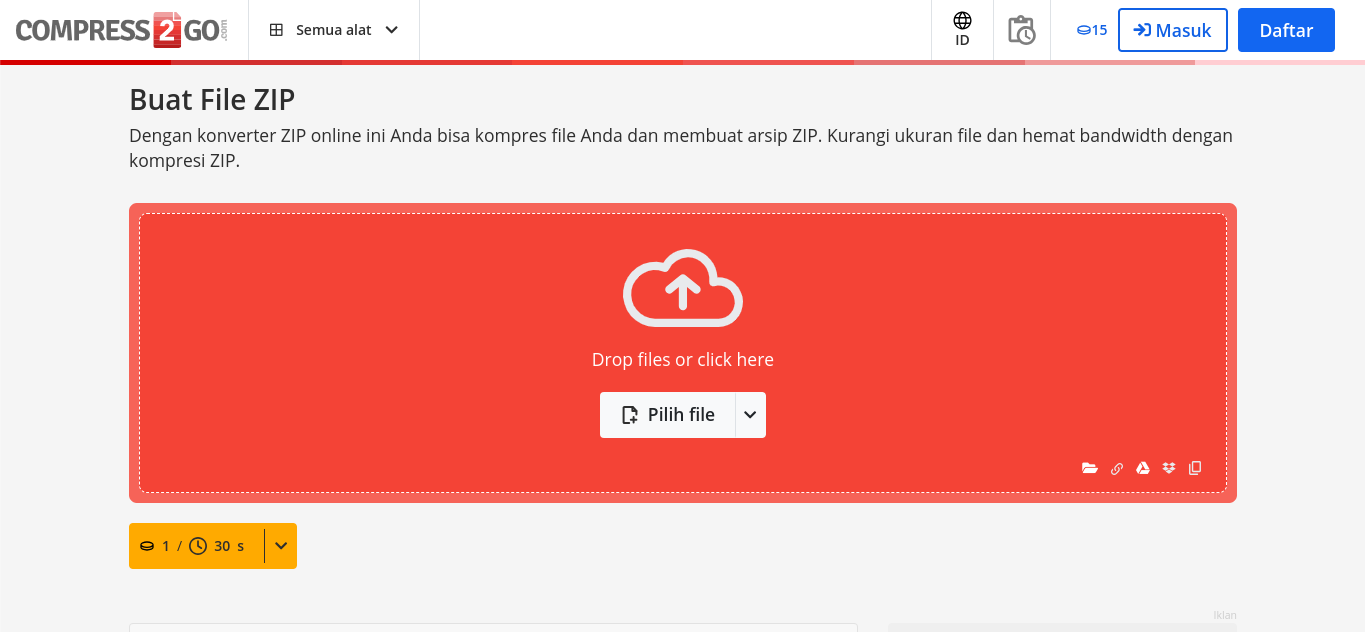Expand the Pilih file dropdown arrow

(750, 414)
